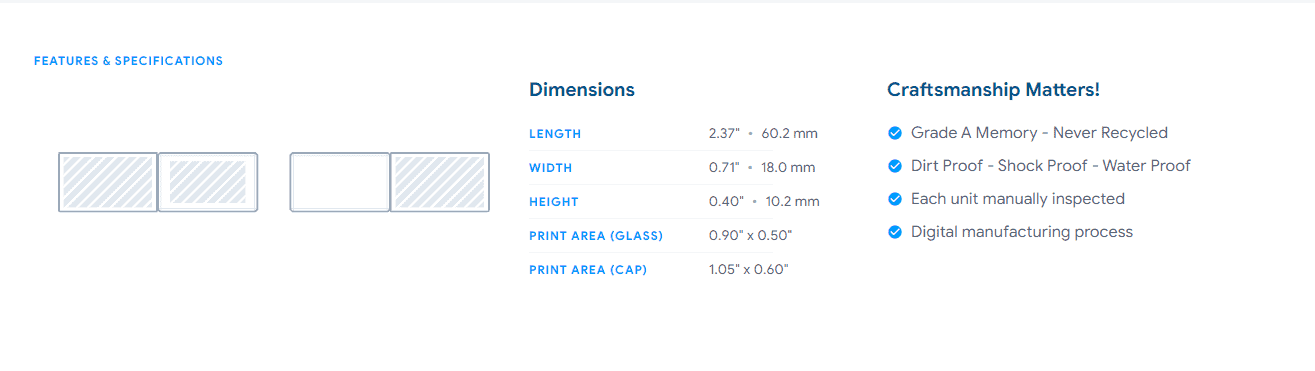Screen dimensions: 1315x371
Task: Click the 60.2 mm length value
Action: 790,134
